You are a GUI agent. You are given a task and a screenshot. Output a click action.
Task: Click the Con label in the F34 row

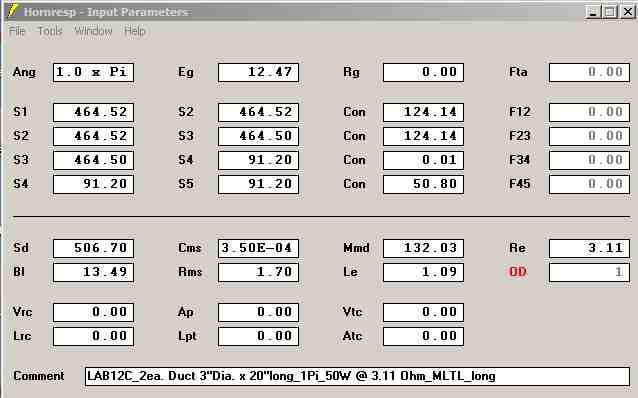(x=354, y=160)
